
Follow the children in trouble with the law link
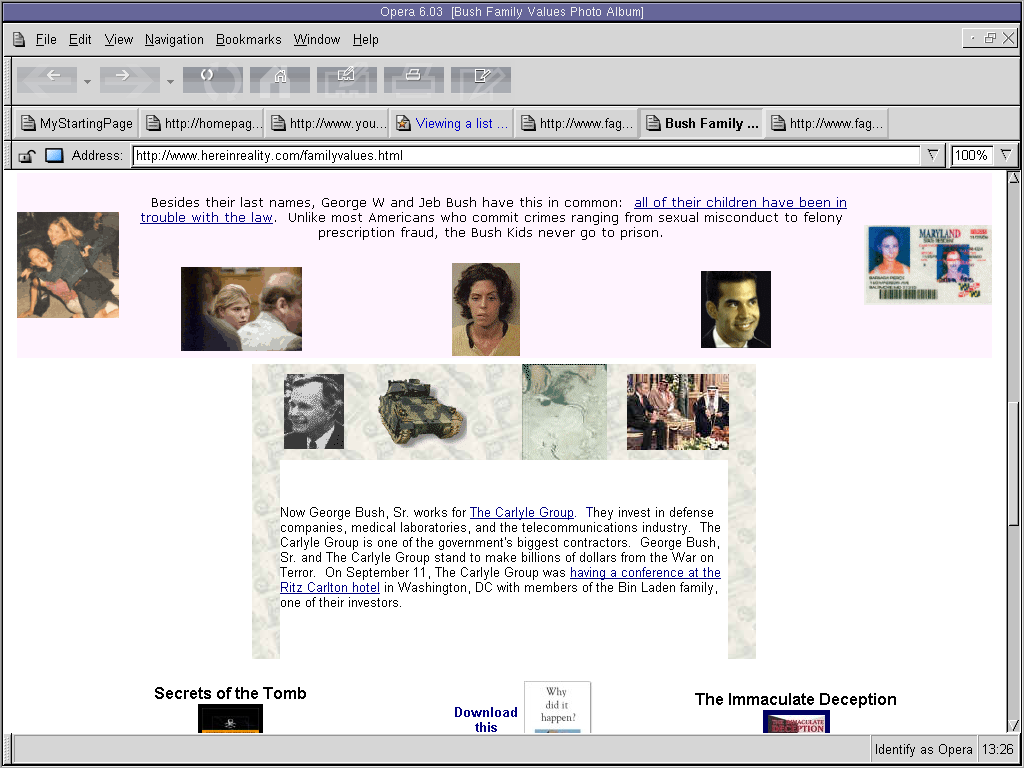point(494,210)
